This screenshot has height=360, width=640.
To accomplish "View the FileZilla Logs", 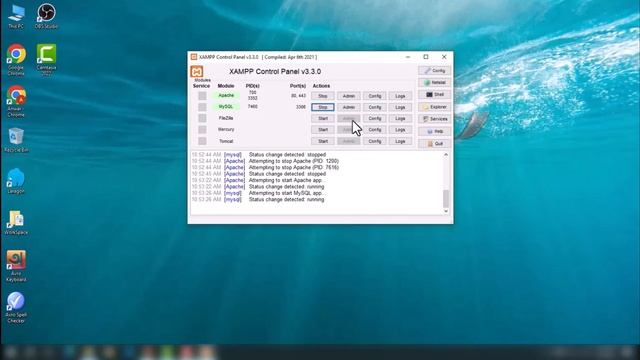I will coord(400,118).
